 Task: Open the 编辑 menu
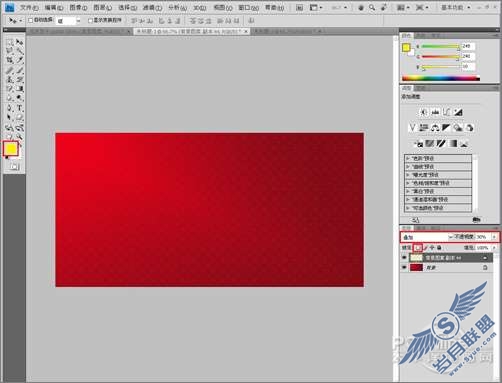(53, 7)
